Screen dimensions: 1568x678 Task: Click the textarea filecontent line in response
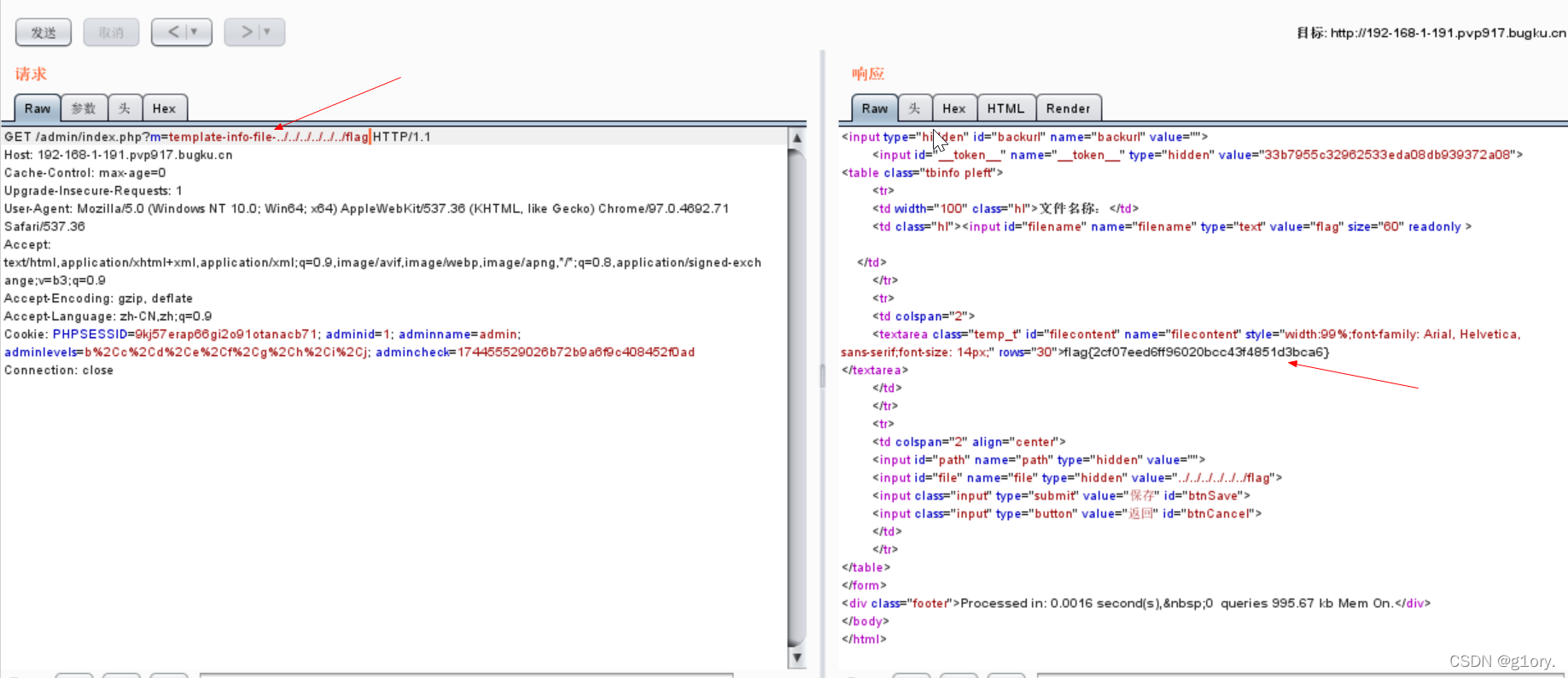tap(1180, 342)
